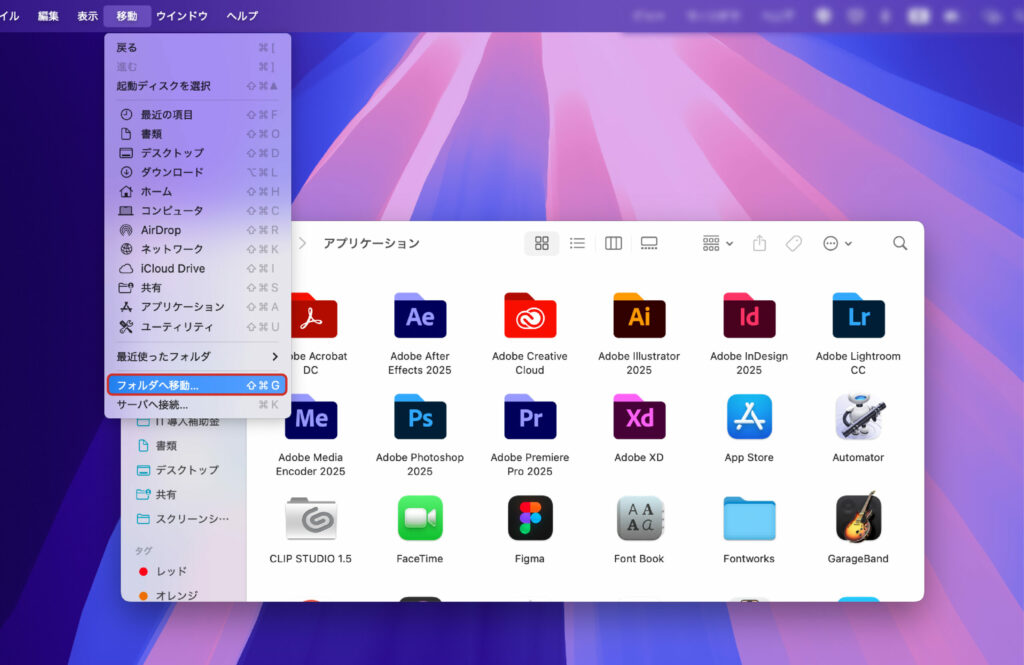The height and width of the screenshot is (665, 1024).
Task: Click the share icon in Finder toolbar
Action: (759, 243)
